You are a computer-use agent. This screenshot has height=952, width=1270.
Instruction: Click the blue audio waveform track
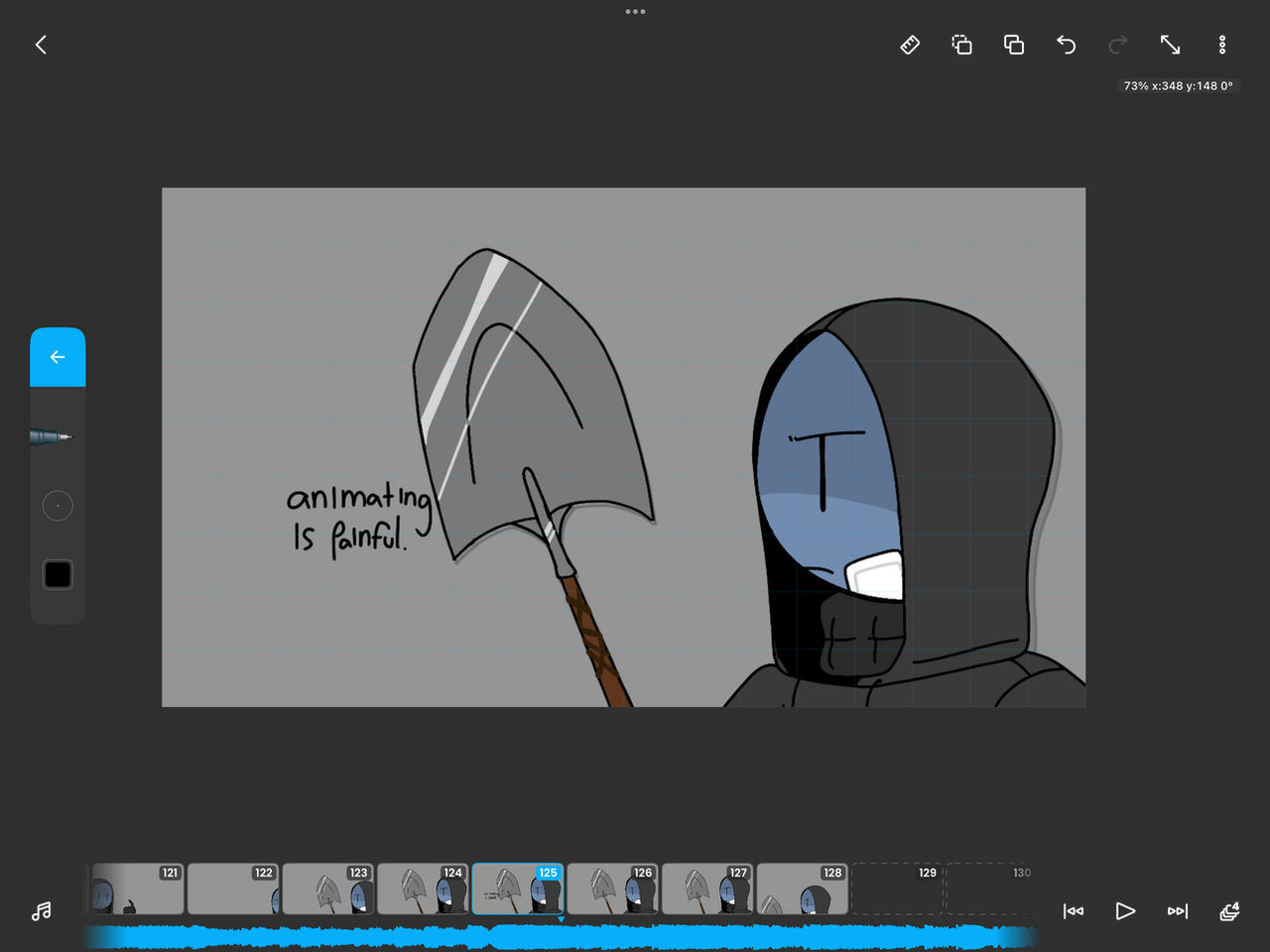561,936
